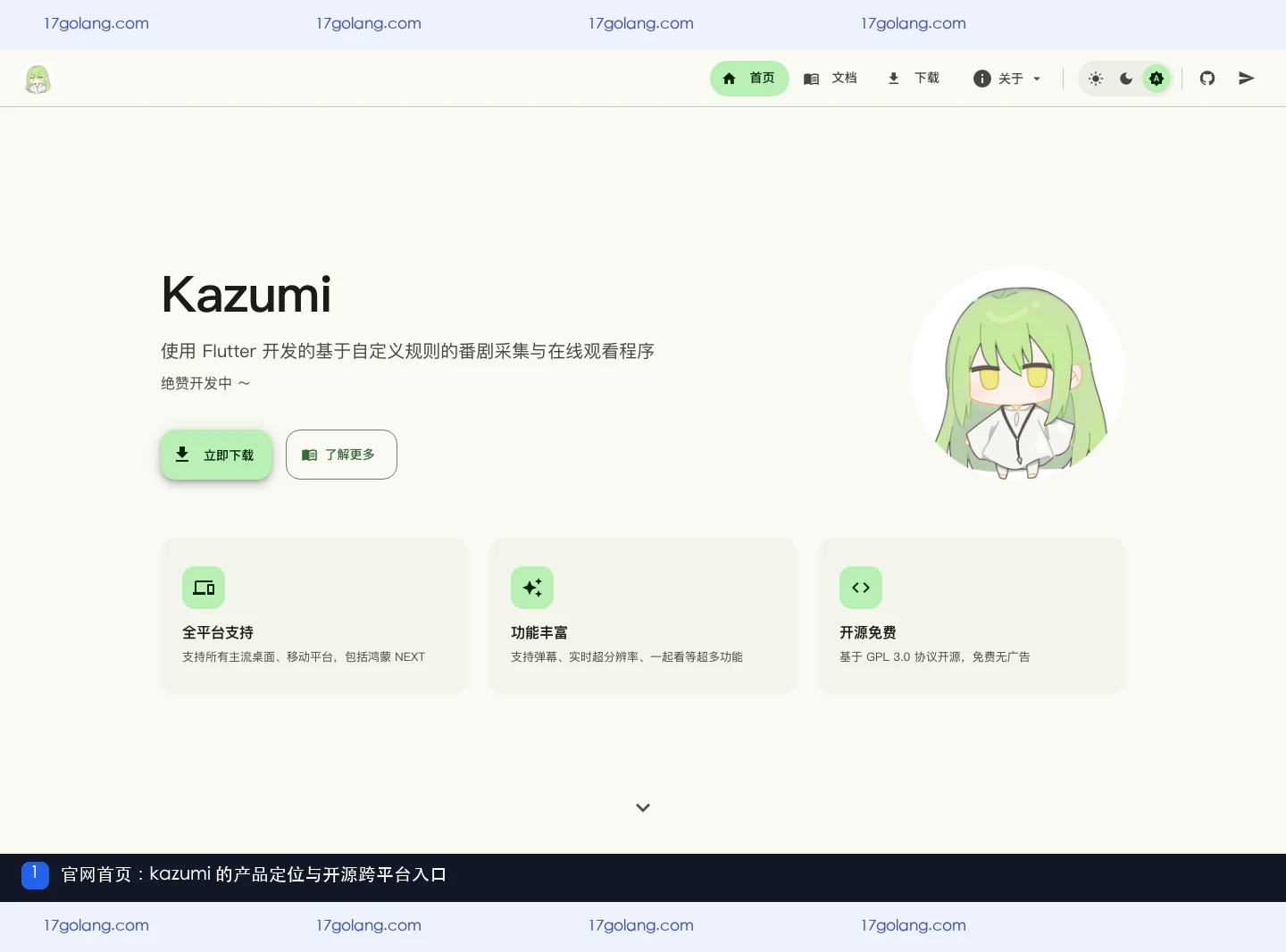The width and height of the screenshot is (1286, 952).
Task: Switch to light theme sun icon
Action: tap(1096, 79)
